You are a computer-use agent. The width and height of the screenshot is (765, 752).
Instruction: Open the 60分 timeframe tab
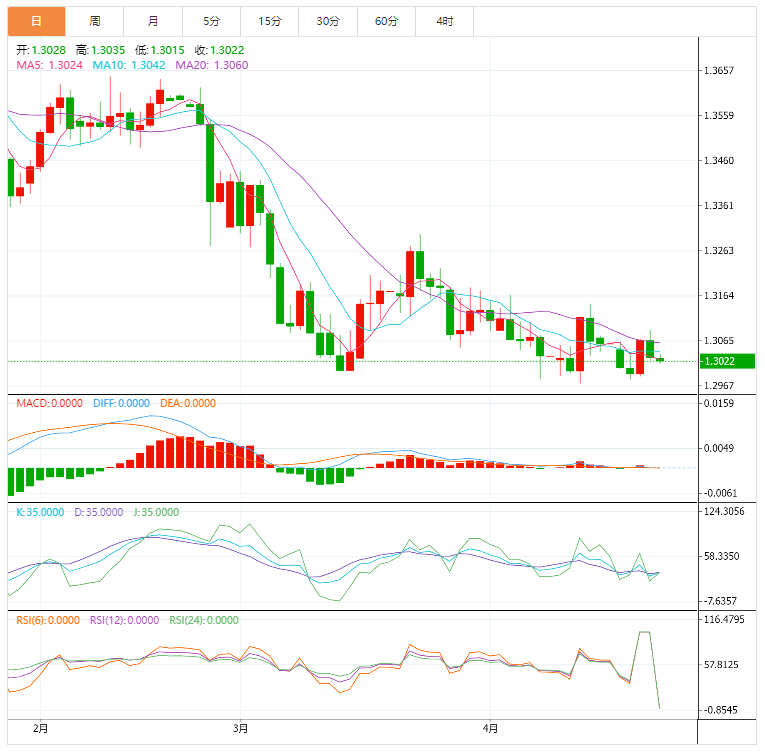point(386,21)
